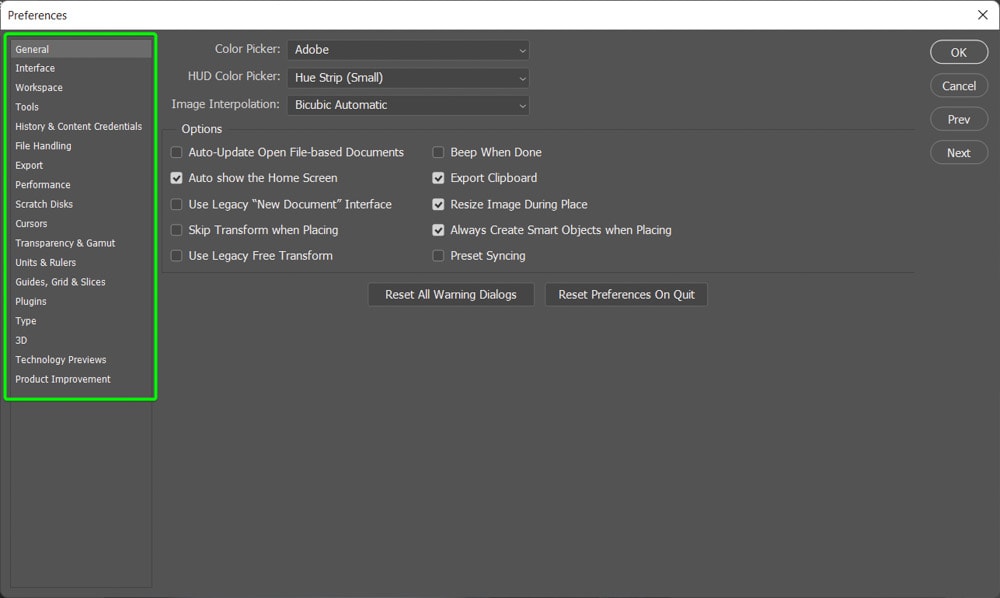Click Reset Preferences On Quit
The image size is (1000, 598).
coord(626,295)
